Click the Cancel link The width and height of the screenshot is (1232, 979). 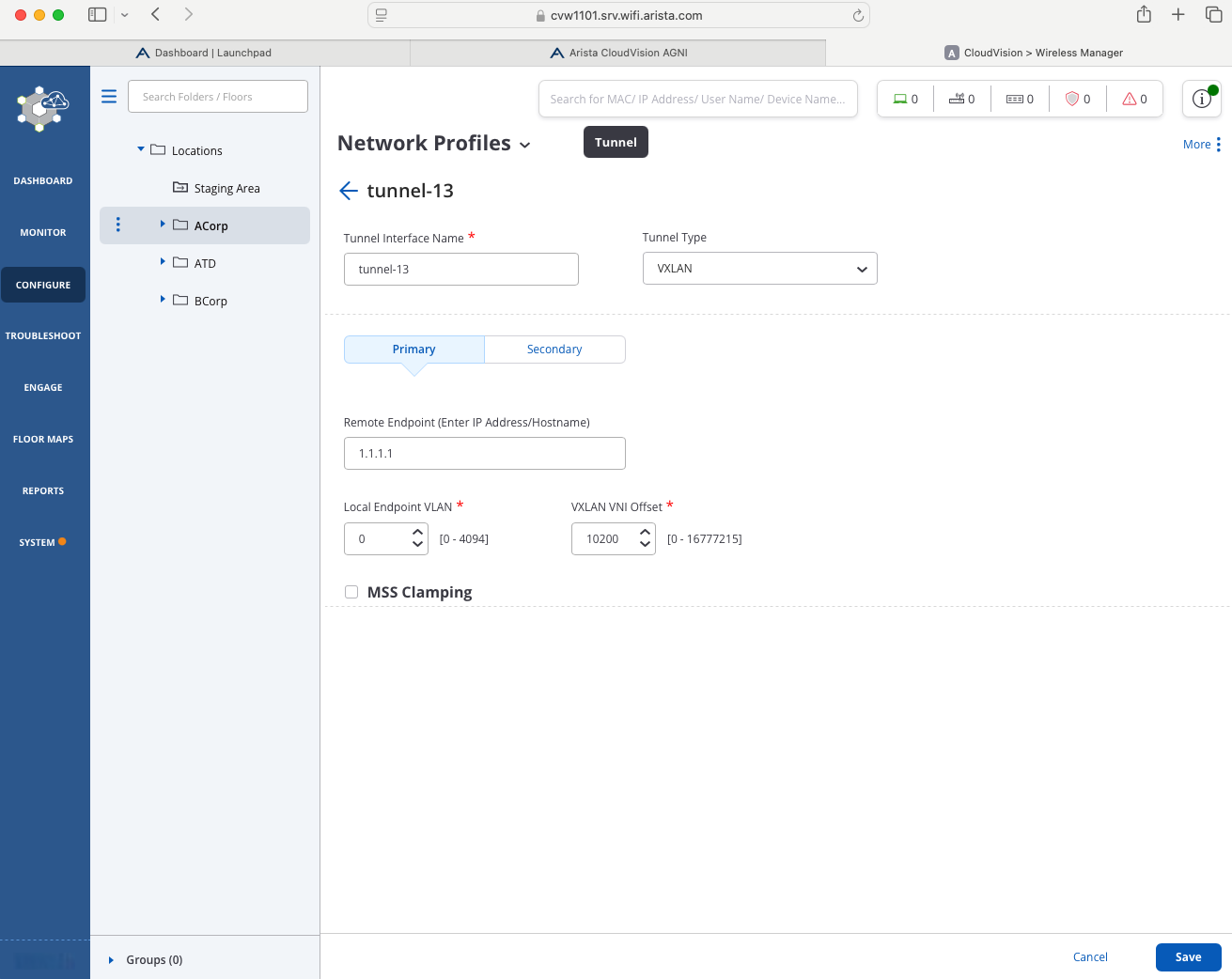[x=1090, y=957]
